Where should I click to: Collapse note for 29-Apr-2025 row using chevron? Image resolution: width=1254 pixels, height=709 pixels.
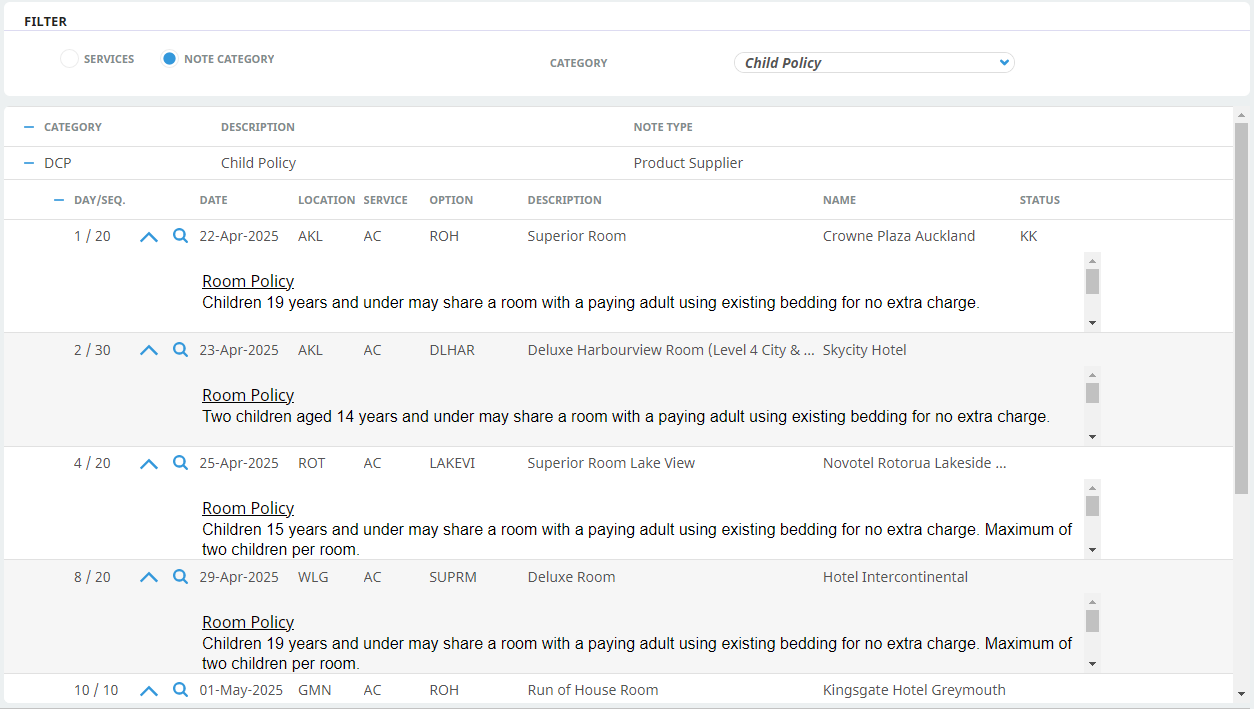point(149,577)
